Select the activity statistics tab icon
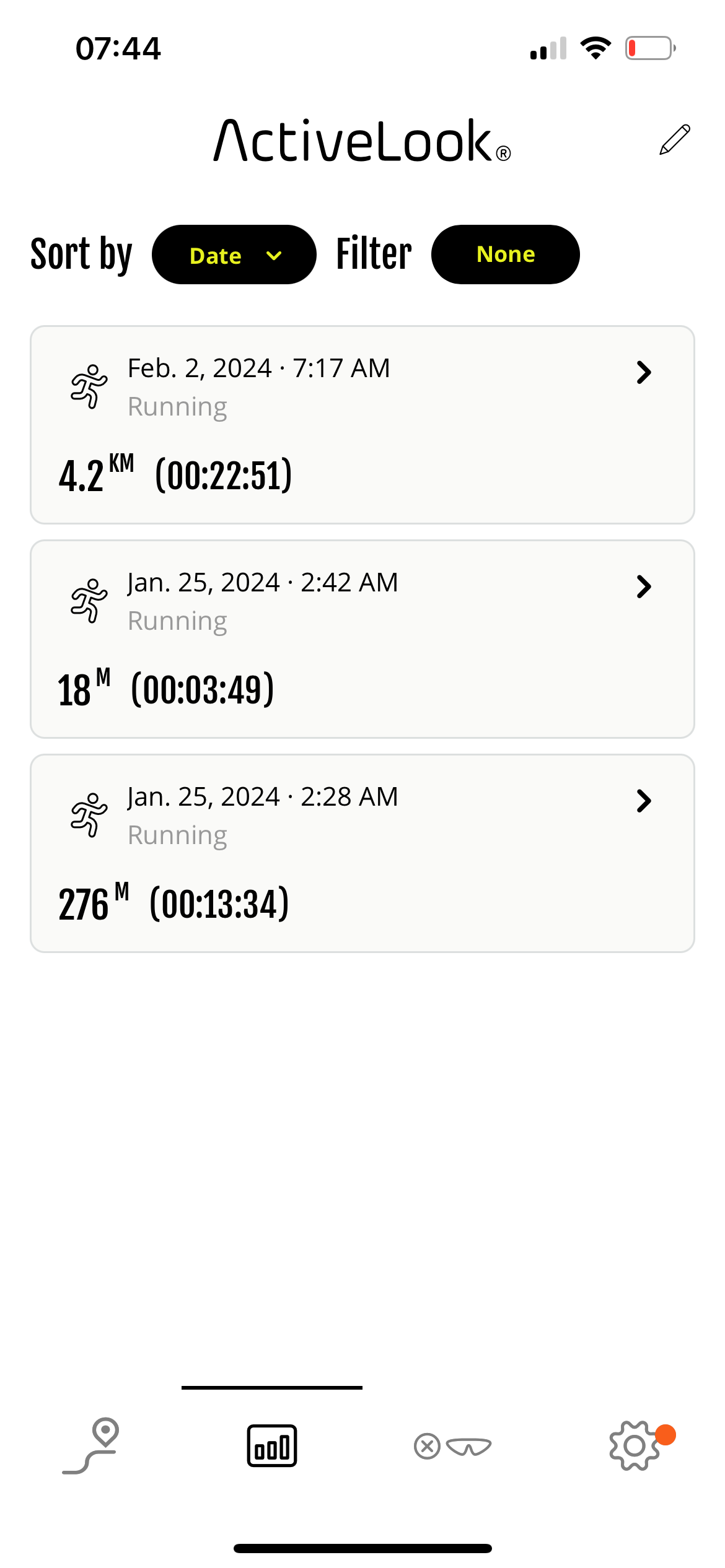 [x=272, y=1446]
